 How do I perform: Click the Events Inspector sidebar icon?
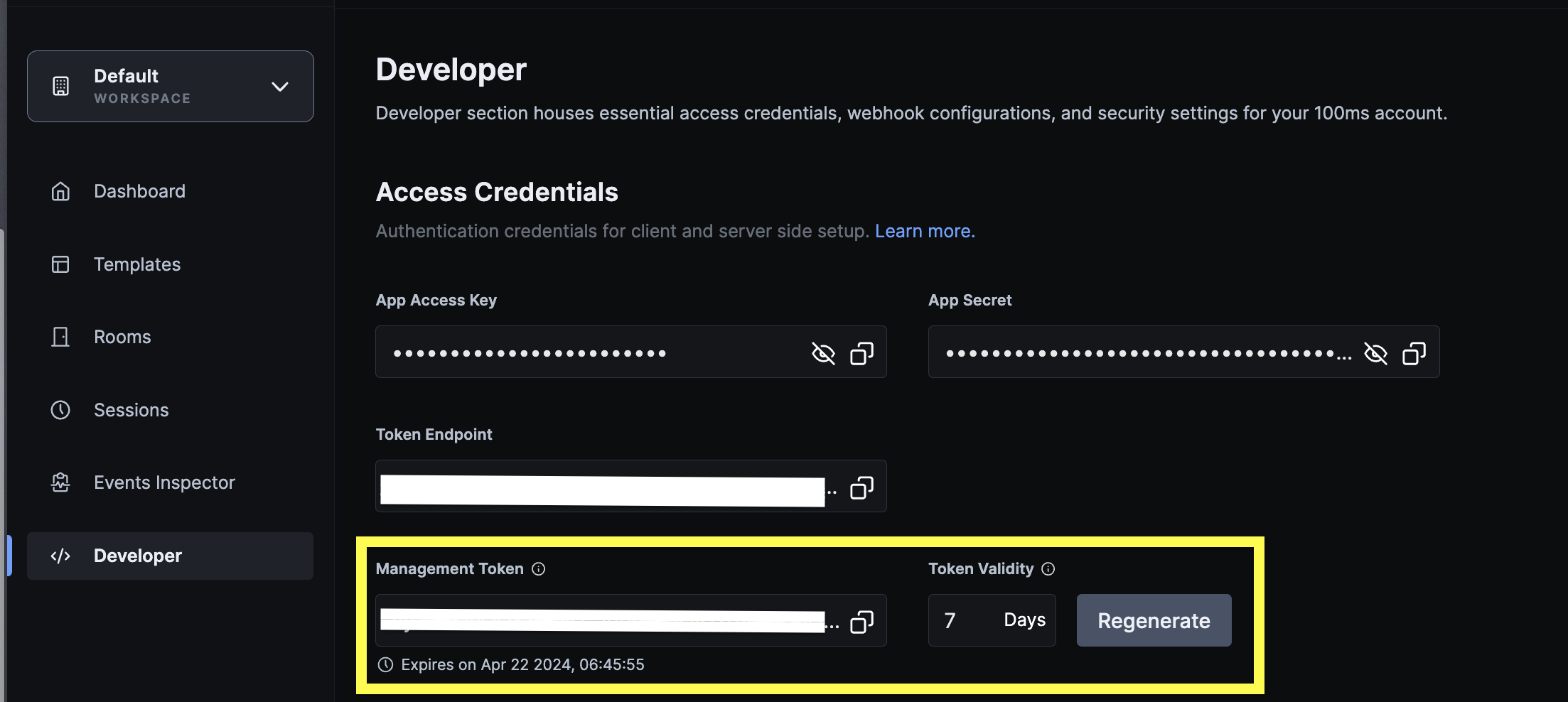60,483
